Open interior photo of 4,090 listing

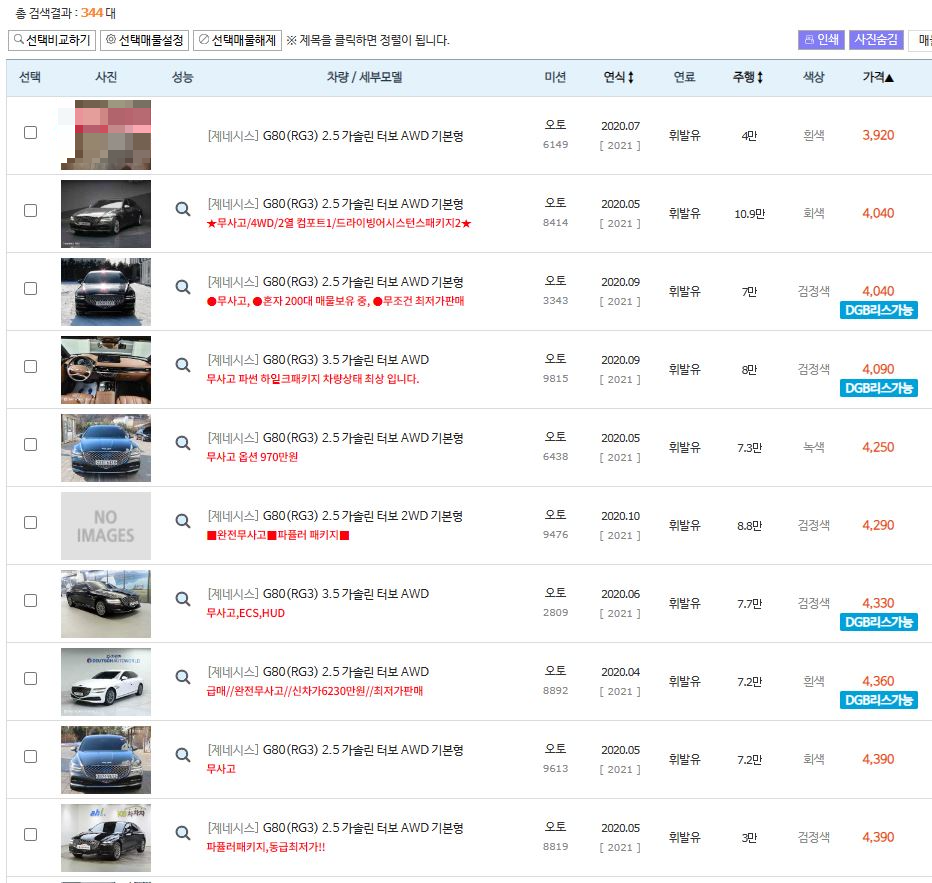tap(106, 370)
